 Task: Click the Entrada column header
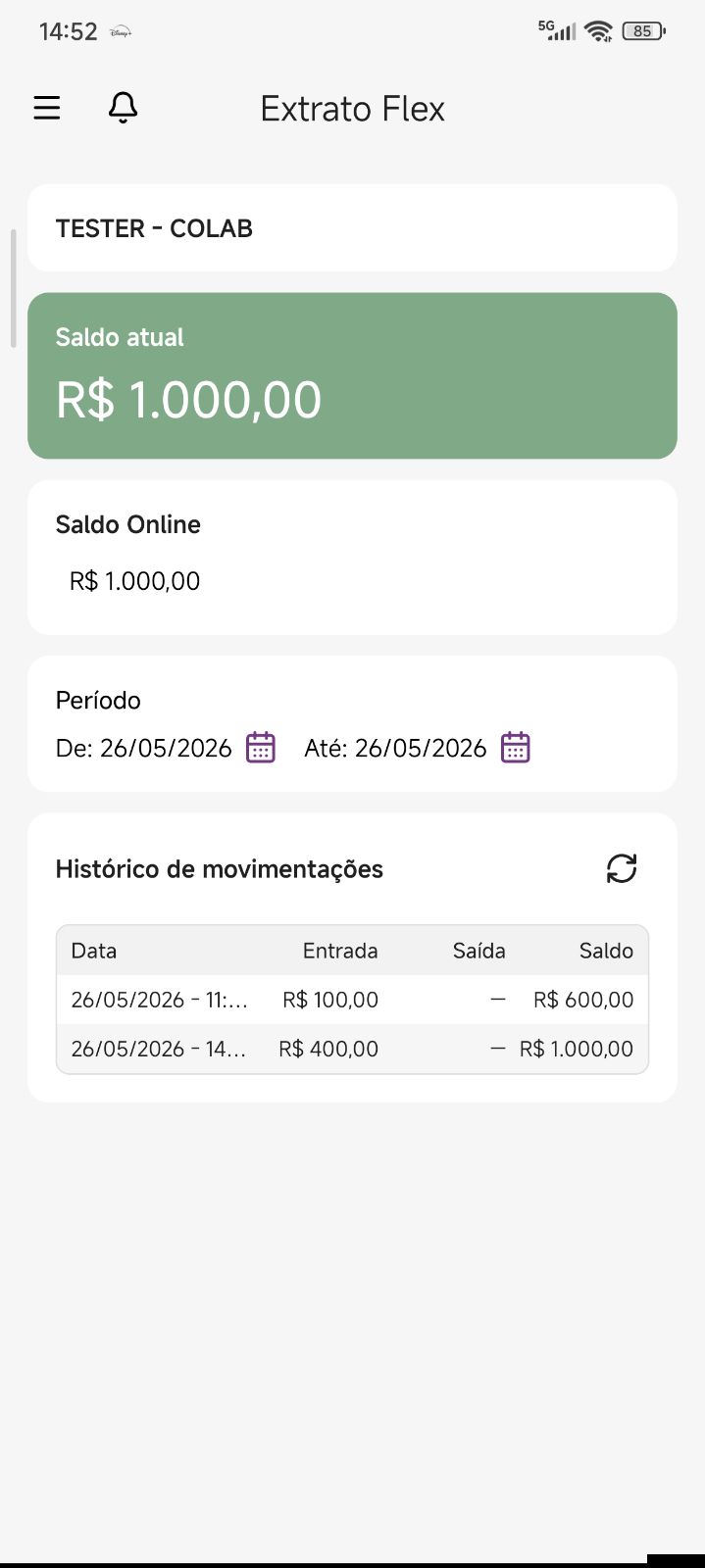click(x=340, y=951)
